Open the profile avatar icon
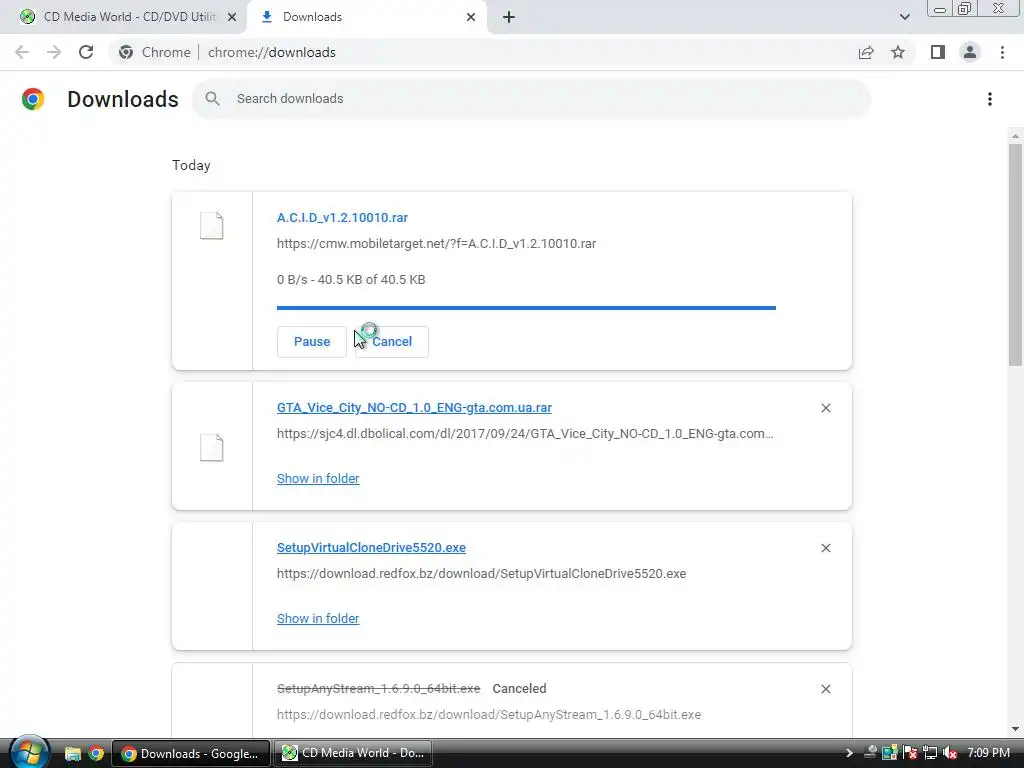 pyautogui.click(x=970, y=52)
